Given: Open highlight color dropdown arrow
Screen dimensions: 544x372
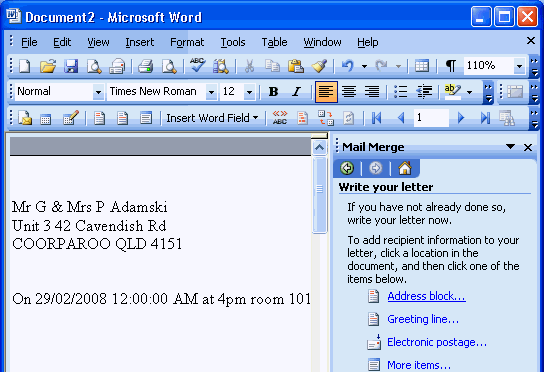Looking at the screenshot, I should 469,92.
